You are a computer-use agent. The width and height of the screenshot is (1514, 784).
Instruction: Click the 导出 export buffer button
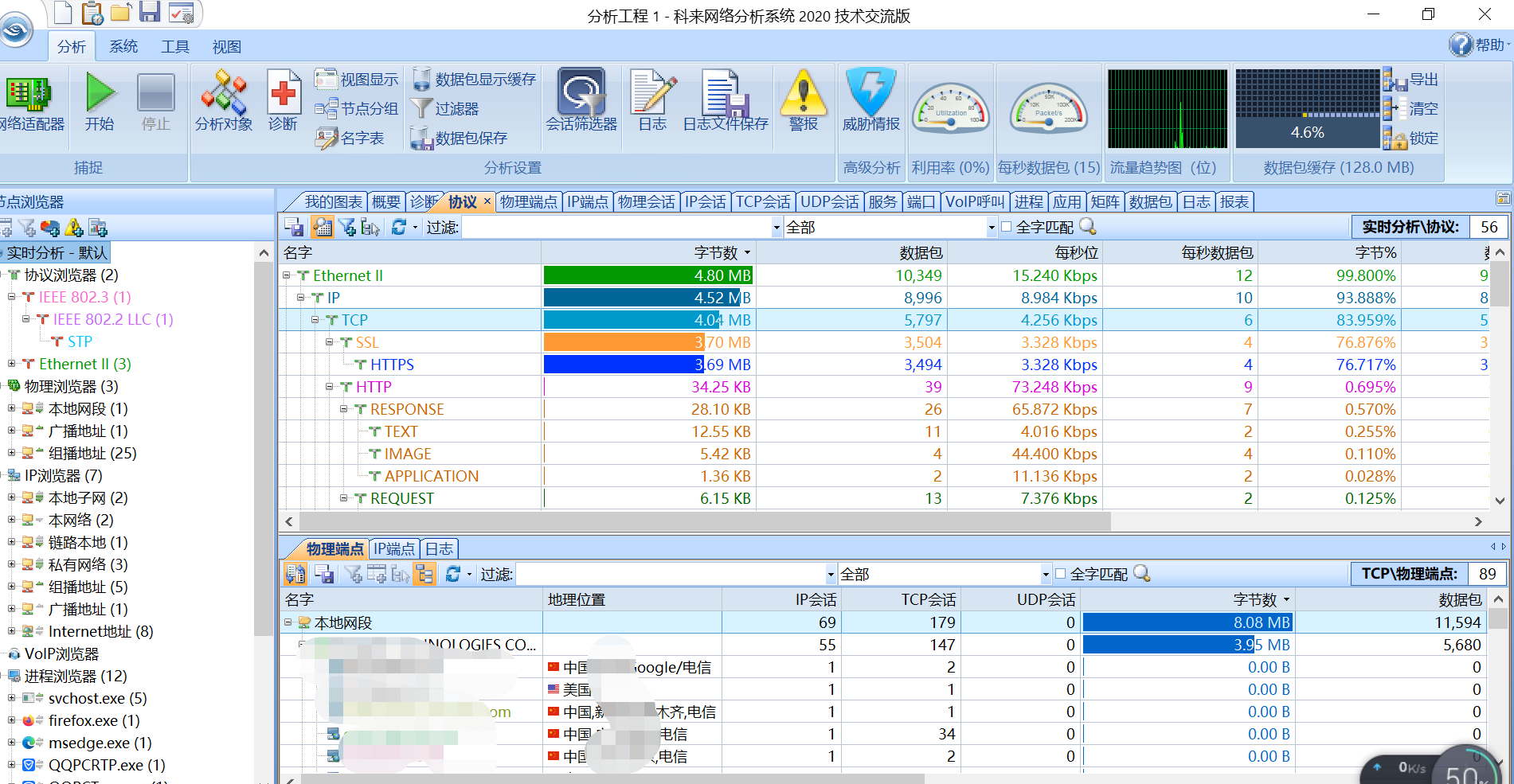[x=1410, y=80]
